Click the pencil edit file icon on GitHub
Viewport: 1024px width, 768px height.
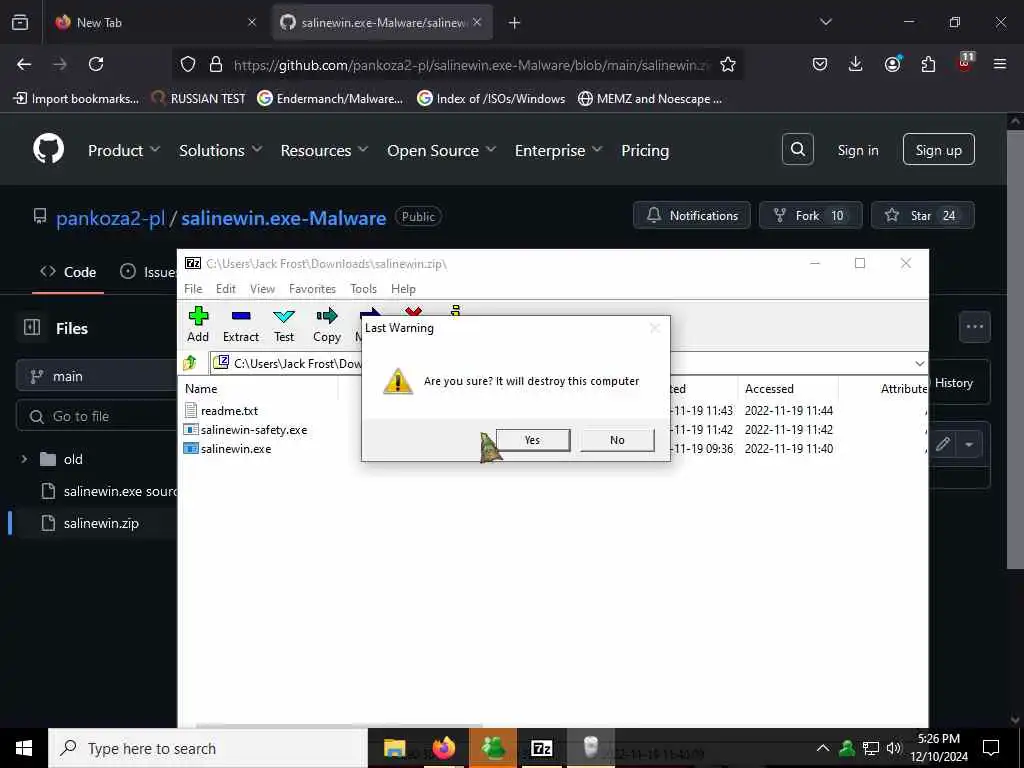click(942, 445)
